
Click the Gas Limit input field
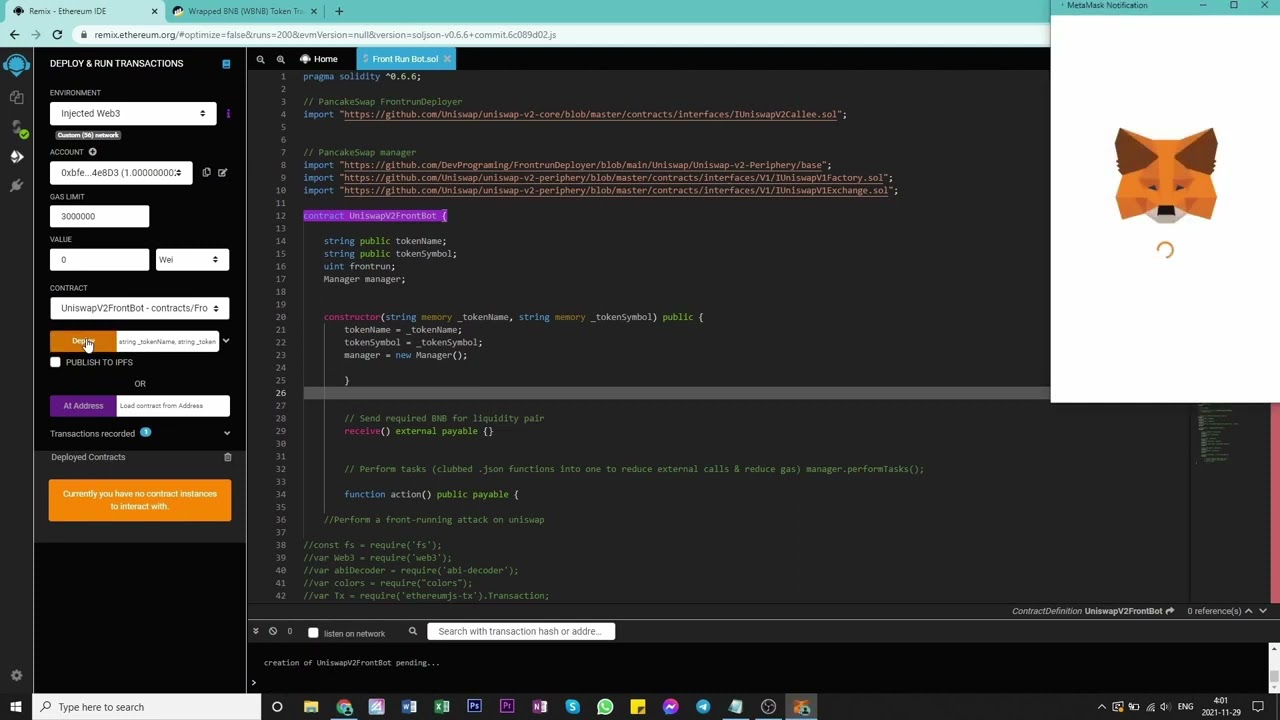(99, 216)
